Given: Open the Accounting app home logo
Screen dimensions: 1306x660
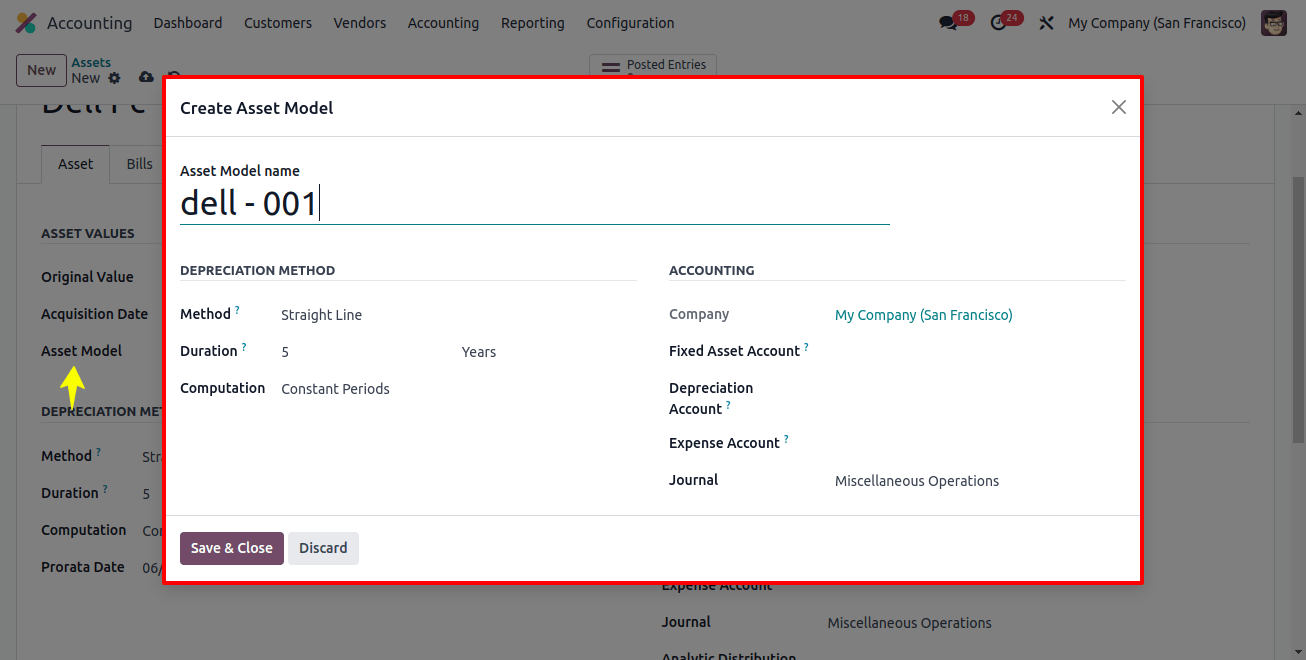Looking at the screenshot, I should click(26, 22).
